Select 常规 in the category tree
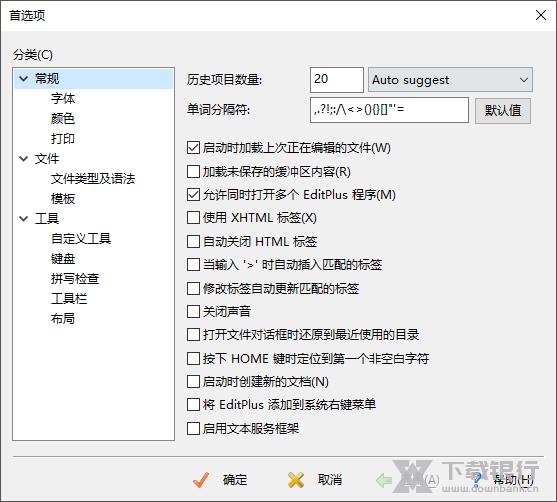This screenshot has width=557, height=502. (x=47, y=79)
